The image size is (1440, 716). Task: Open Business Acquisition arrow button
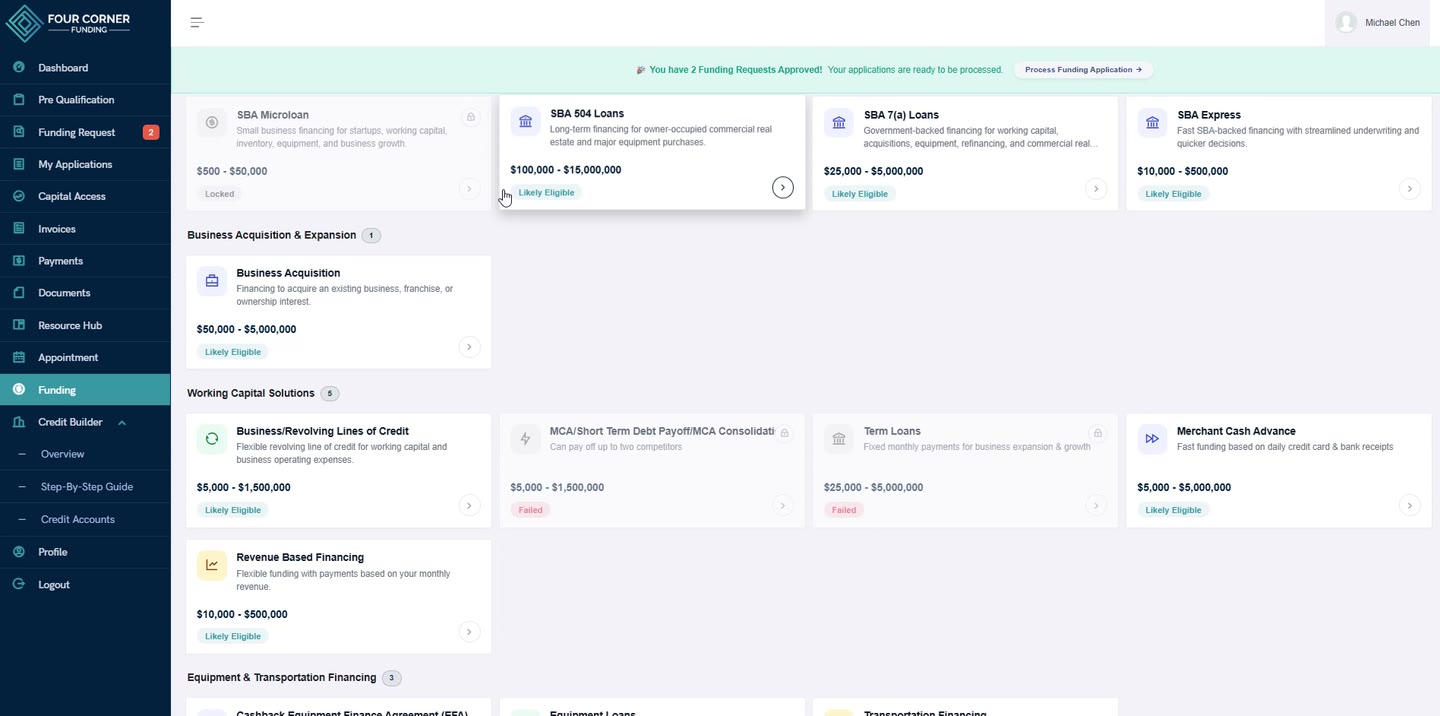(469, 347)
